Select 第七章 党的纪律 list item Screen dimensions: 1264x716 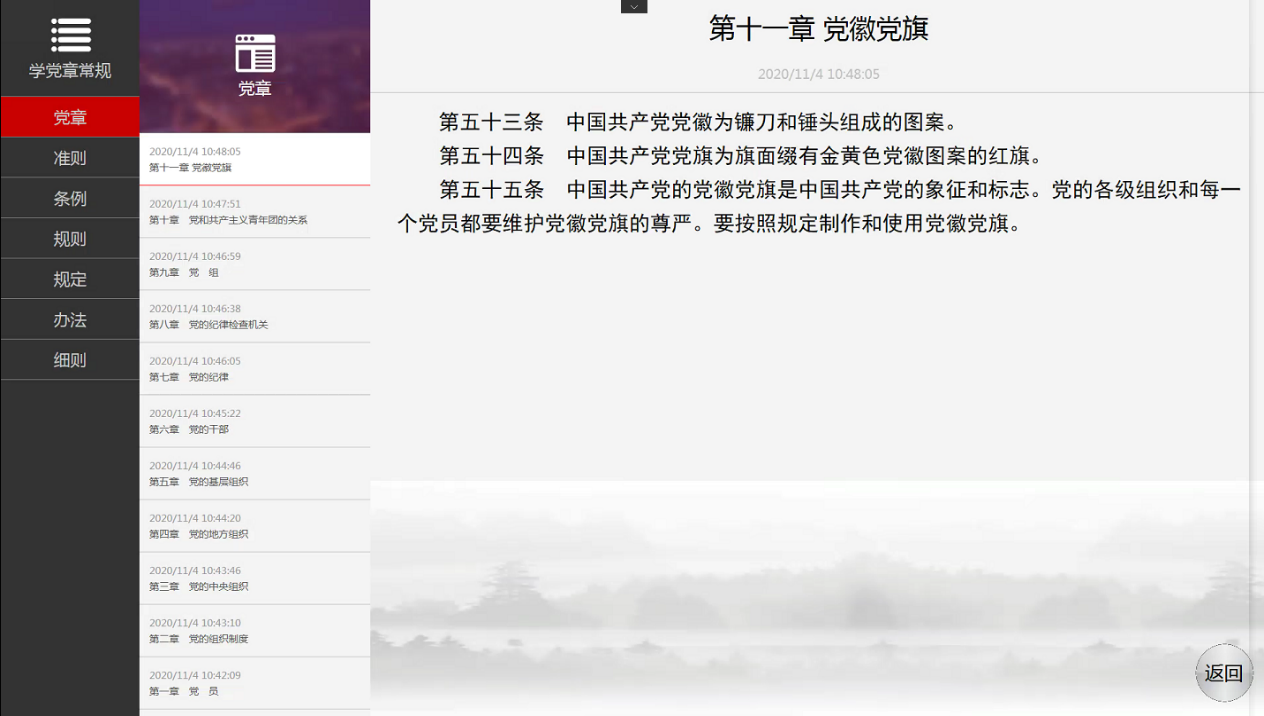pyautogui.click(x=254, y=369)
